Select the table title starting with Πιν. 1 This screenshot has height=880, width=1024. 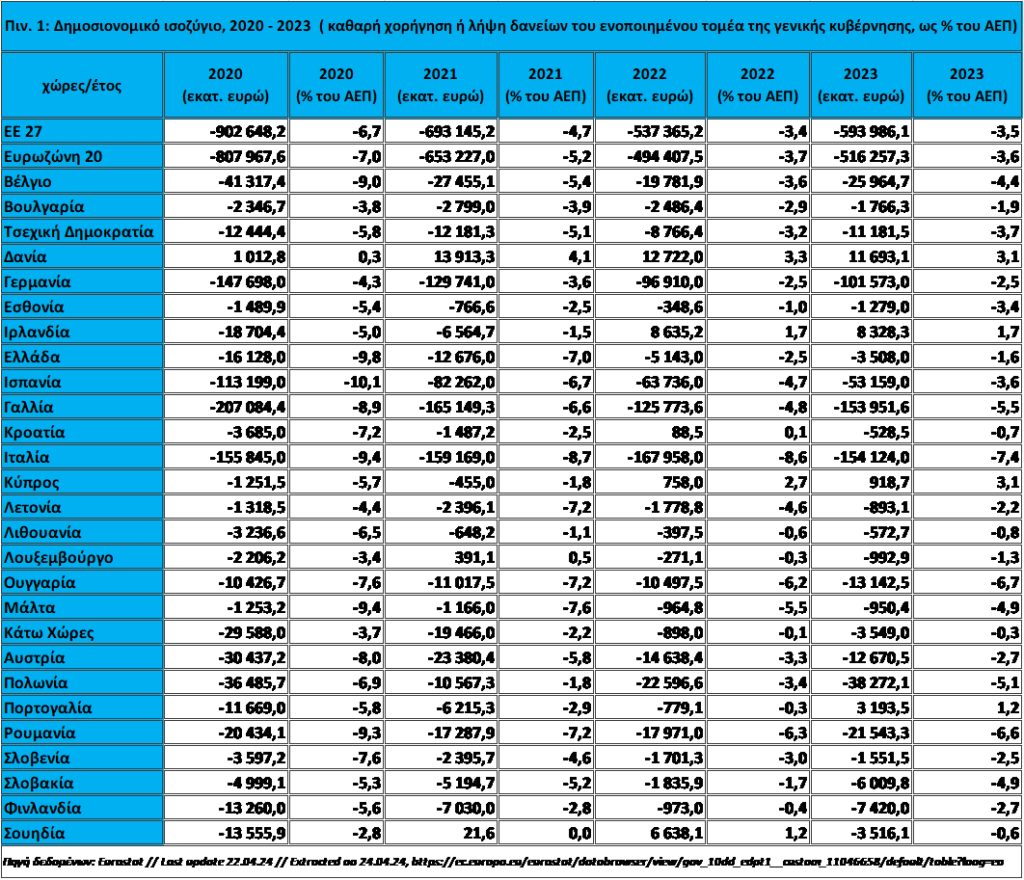coord(511,24)
